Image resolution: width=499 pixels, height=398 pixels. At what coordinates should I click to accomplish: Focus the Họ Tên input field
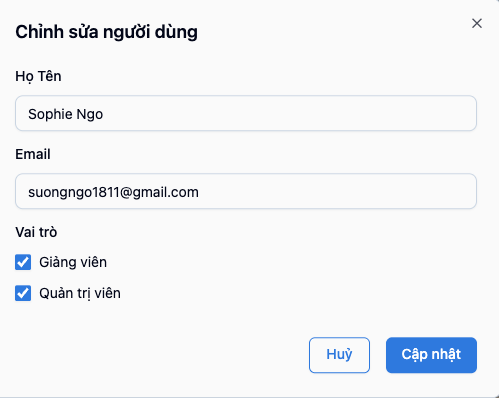(x=246, y=113)
